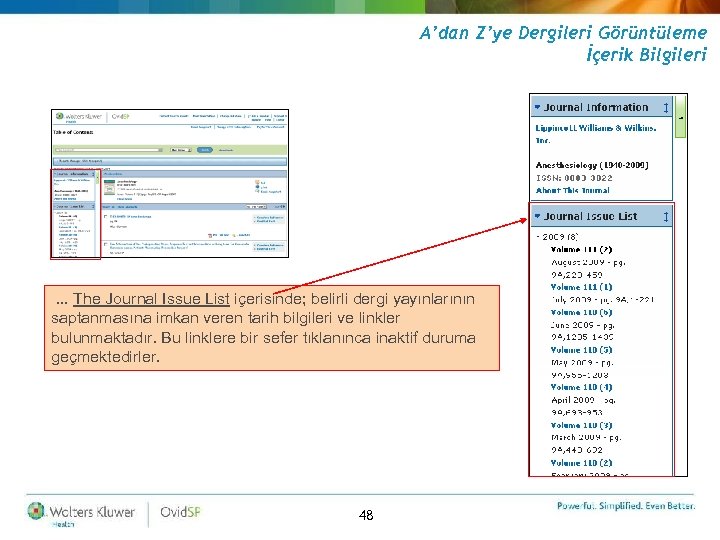Open Volume 110 (4) issue link
Screen dimensions: 720x540
[x=581, y=387]
